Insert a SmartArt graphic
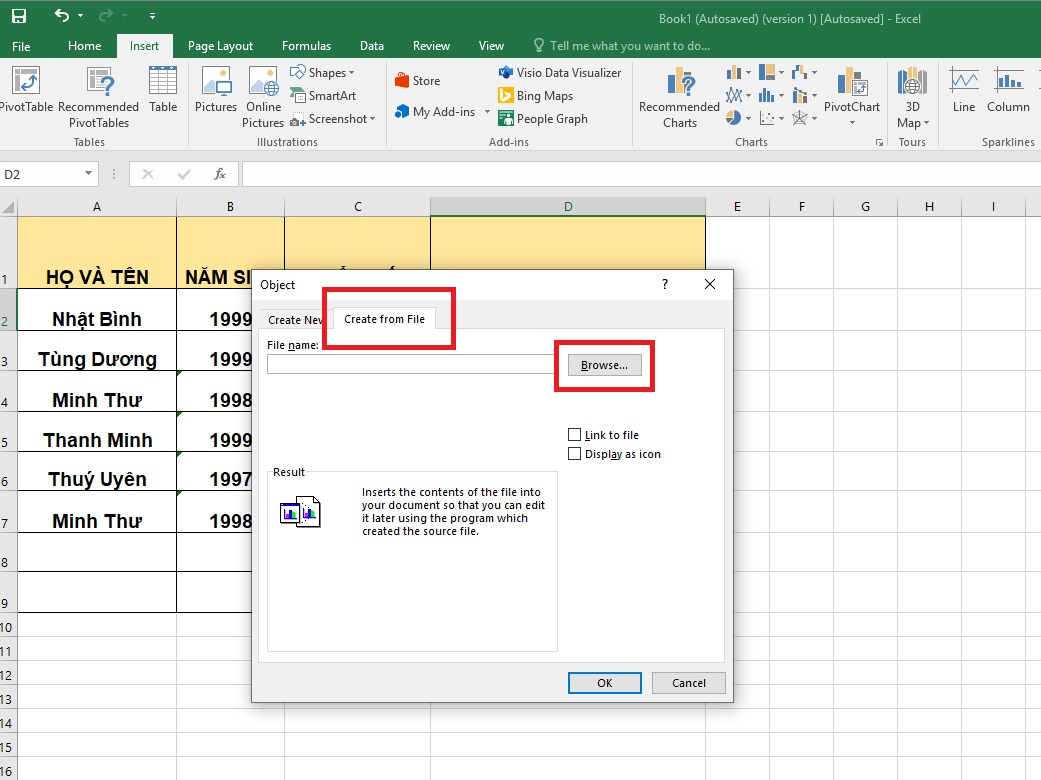Screen dimensions: 1041x780 [323, 96]
